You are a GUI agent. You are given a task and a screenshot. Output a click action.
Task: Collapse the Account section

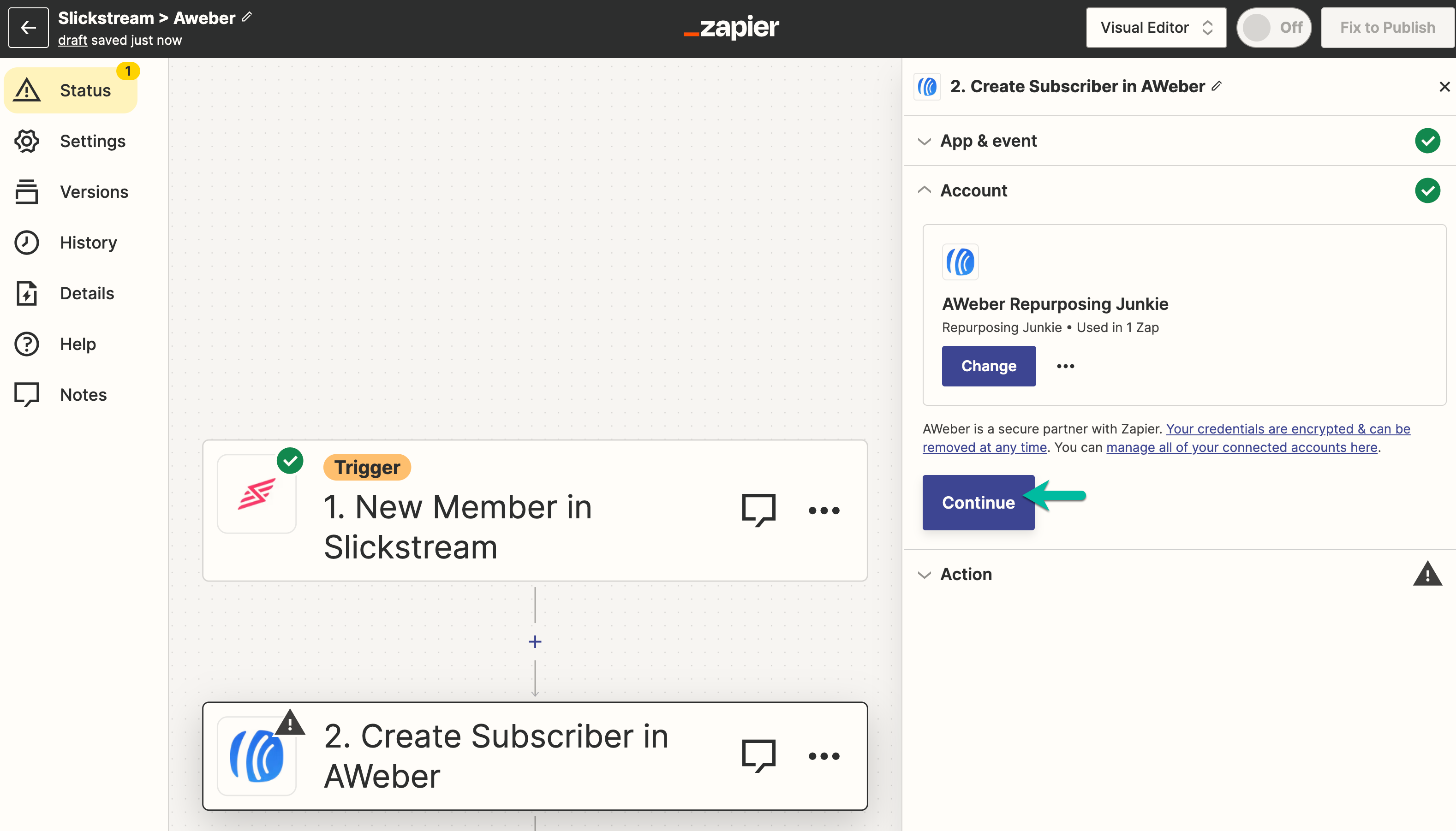[1179, 190]
